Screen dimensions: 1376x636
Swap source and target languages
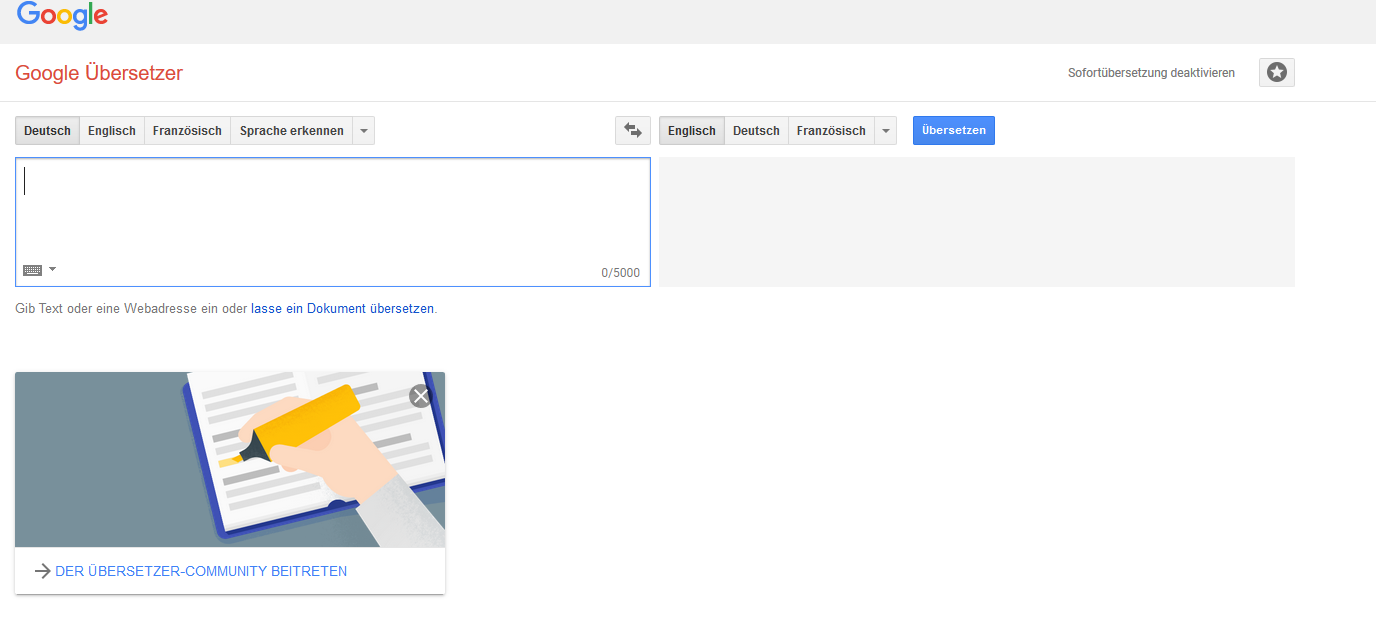[x=633, y=131]
